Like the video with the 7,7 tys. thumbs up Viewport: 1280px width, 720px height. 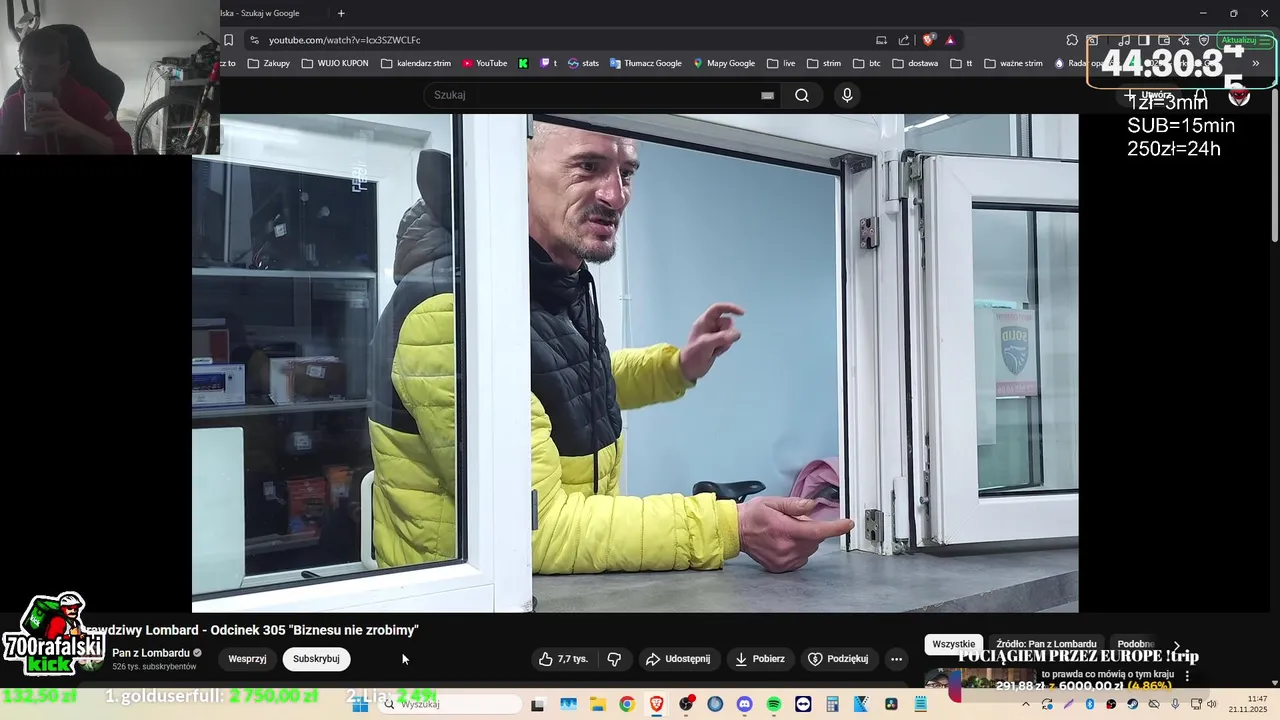(563, 659)
